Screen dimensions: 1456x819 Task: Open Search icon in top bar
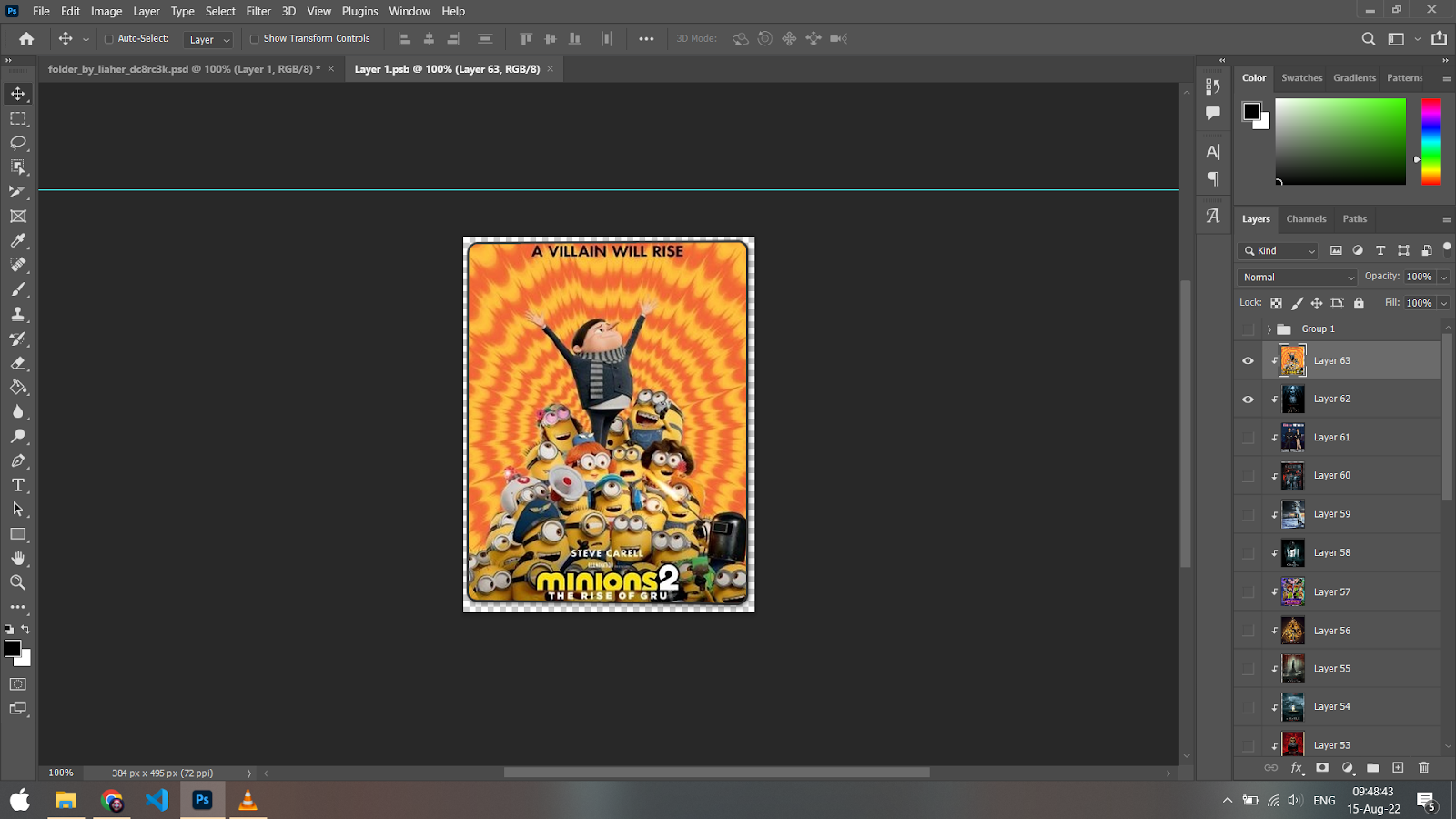pos(1368,39)
